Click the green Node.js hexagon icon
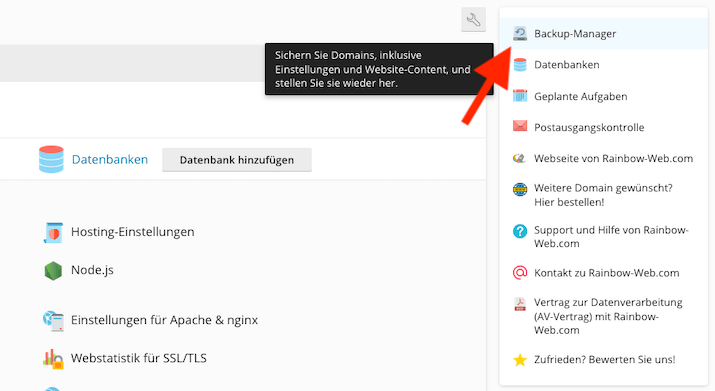 point(53,271)
